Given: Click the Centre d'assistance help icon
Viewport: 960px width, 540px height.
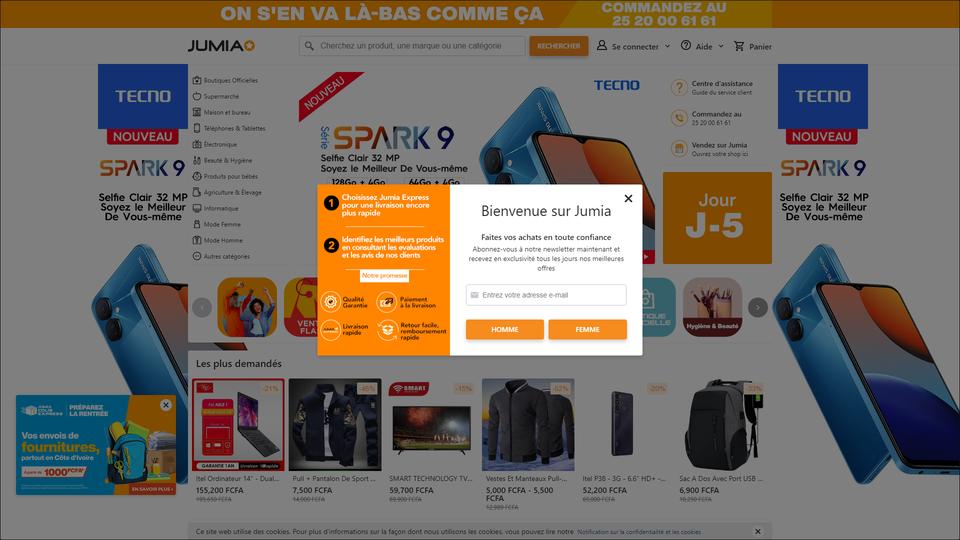Looking at the screenshot, I should [x=678, y=87].
